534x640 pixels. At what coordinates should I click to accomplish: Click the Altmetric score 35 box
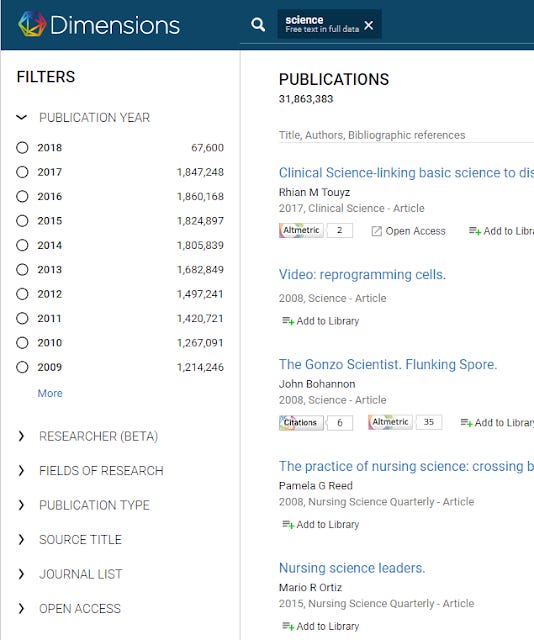(429, 422)
